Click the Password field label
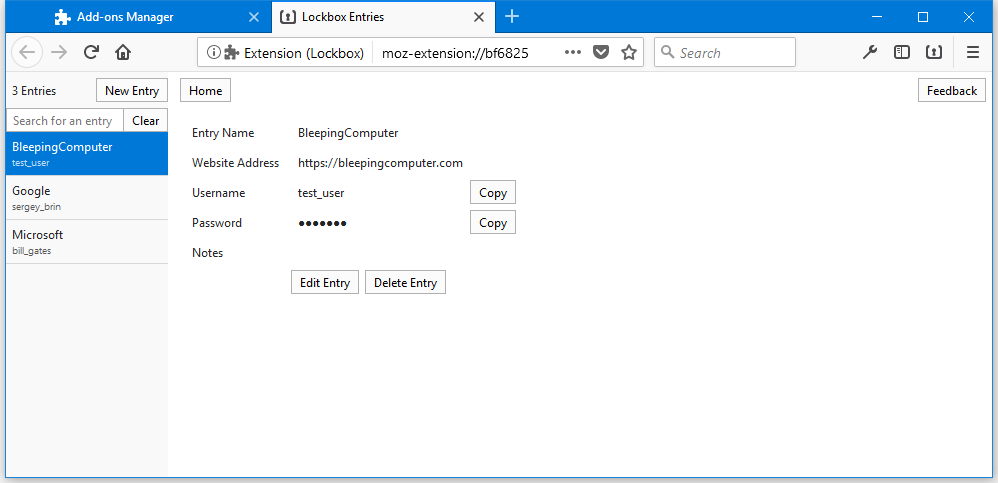Image resolution: width=998 pixels, height=483 pixels. click(217, 223)
